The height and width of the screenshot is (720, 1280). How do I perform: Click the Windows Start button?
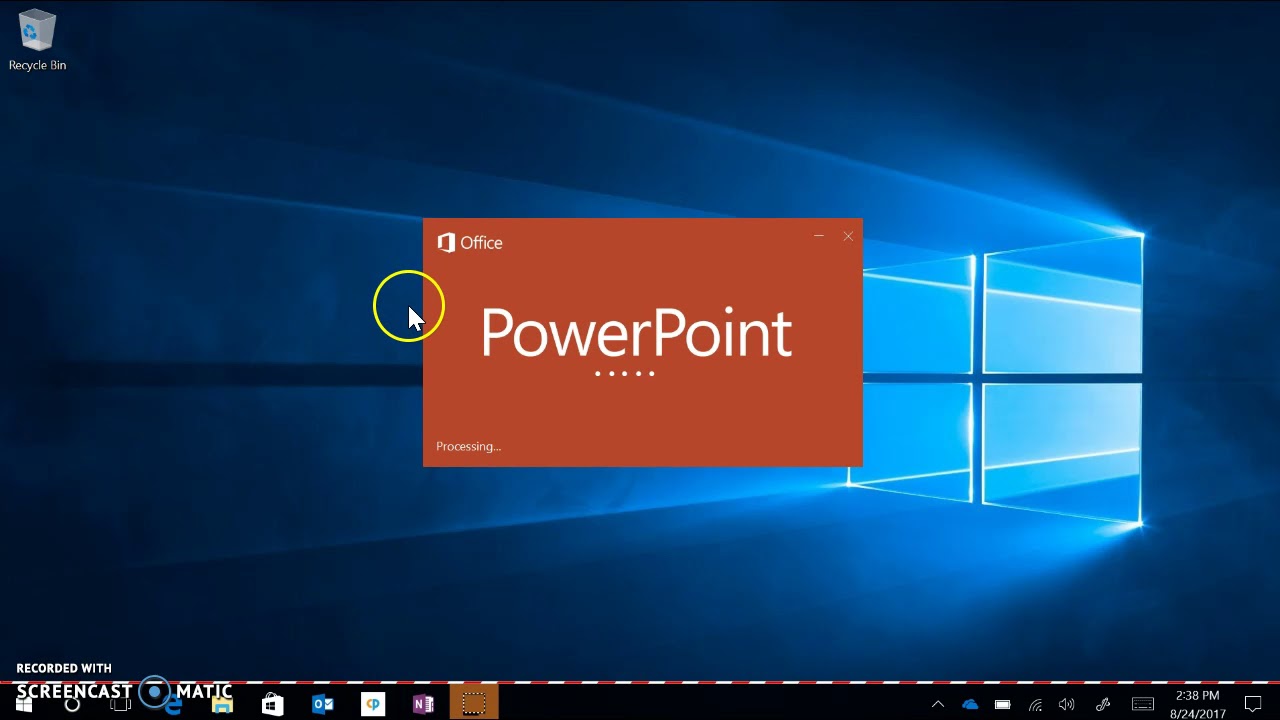(x=24, y=705)
